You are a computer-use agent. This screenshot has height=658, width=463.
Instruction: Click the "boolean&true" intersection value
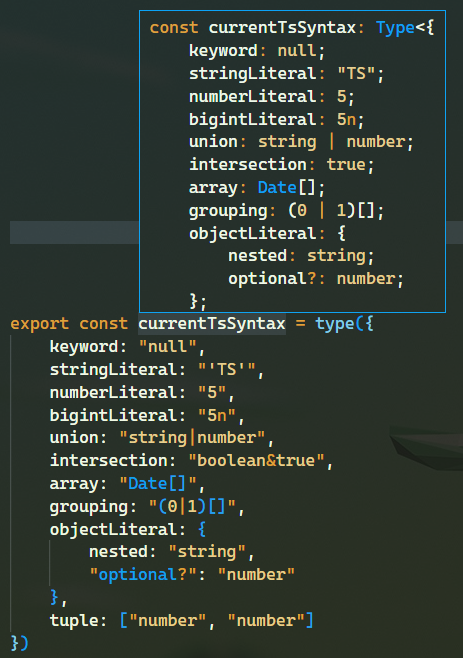(x=256, y=461)
